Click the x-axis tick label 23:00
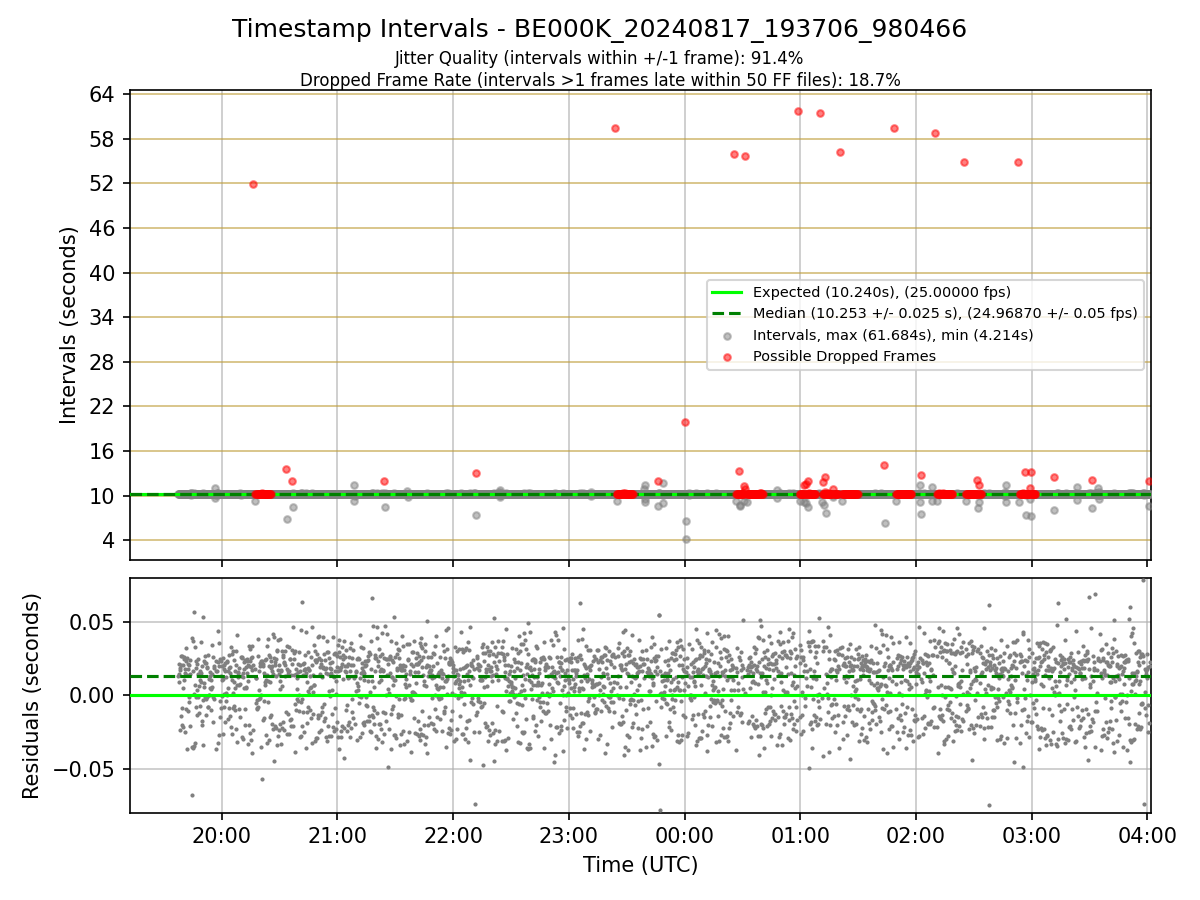The height and width of the screenshot is (900, 1200). (x=569, y=835)
